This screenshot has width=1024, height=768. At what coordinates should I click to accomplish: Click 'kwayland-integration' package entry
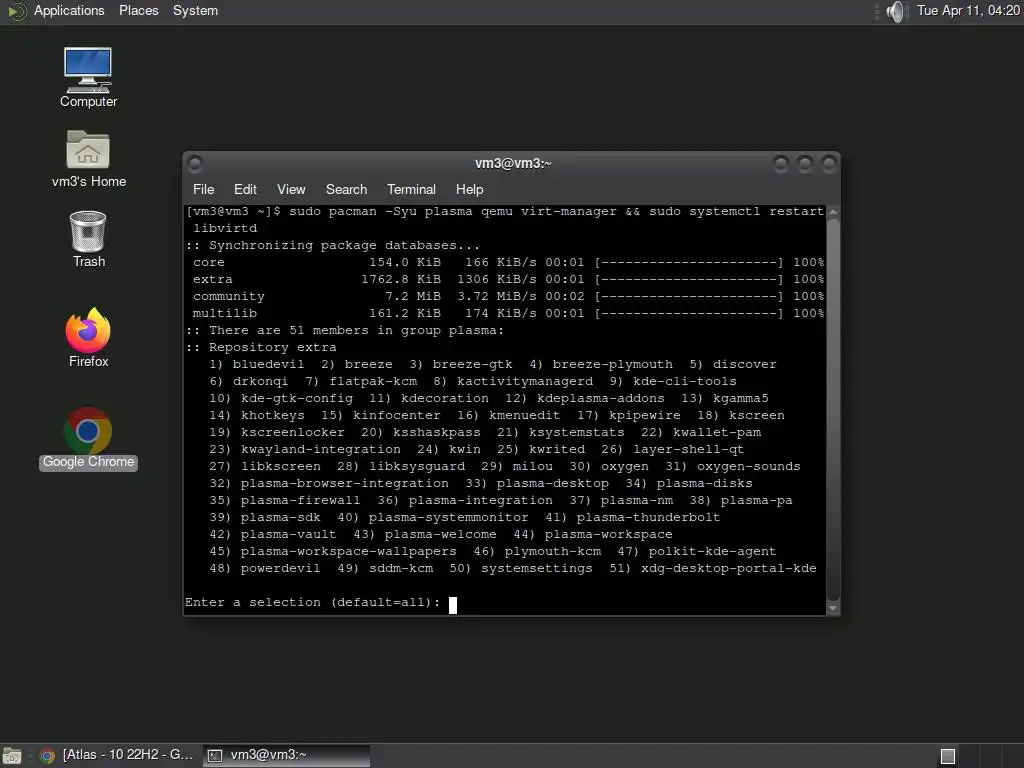[321, 449]
